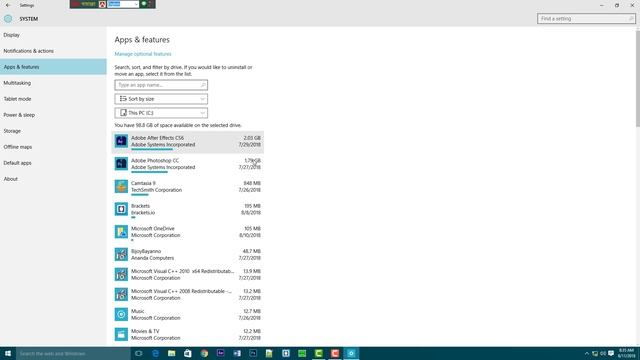Screen dimensions: 640x360
Task: Click the SYSTEM gear icon in header
Action: tap(8, 19)
